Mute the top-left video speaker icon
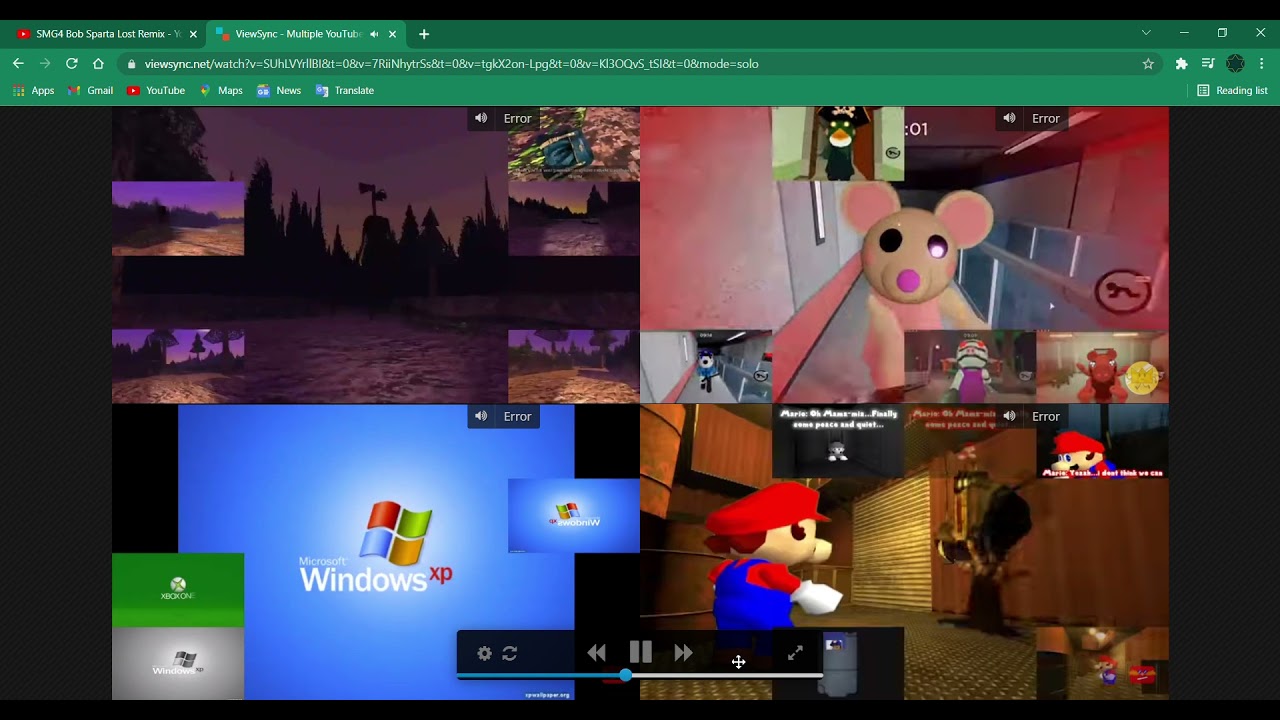The height and width of the screenshot is (720, 1280). coord(481,118)
